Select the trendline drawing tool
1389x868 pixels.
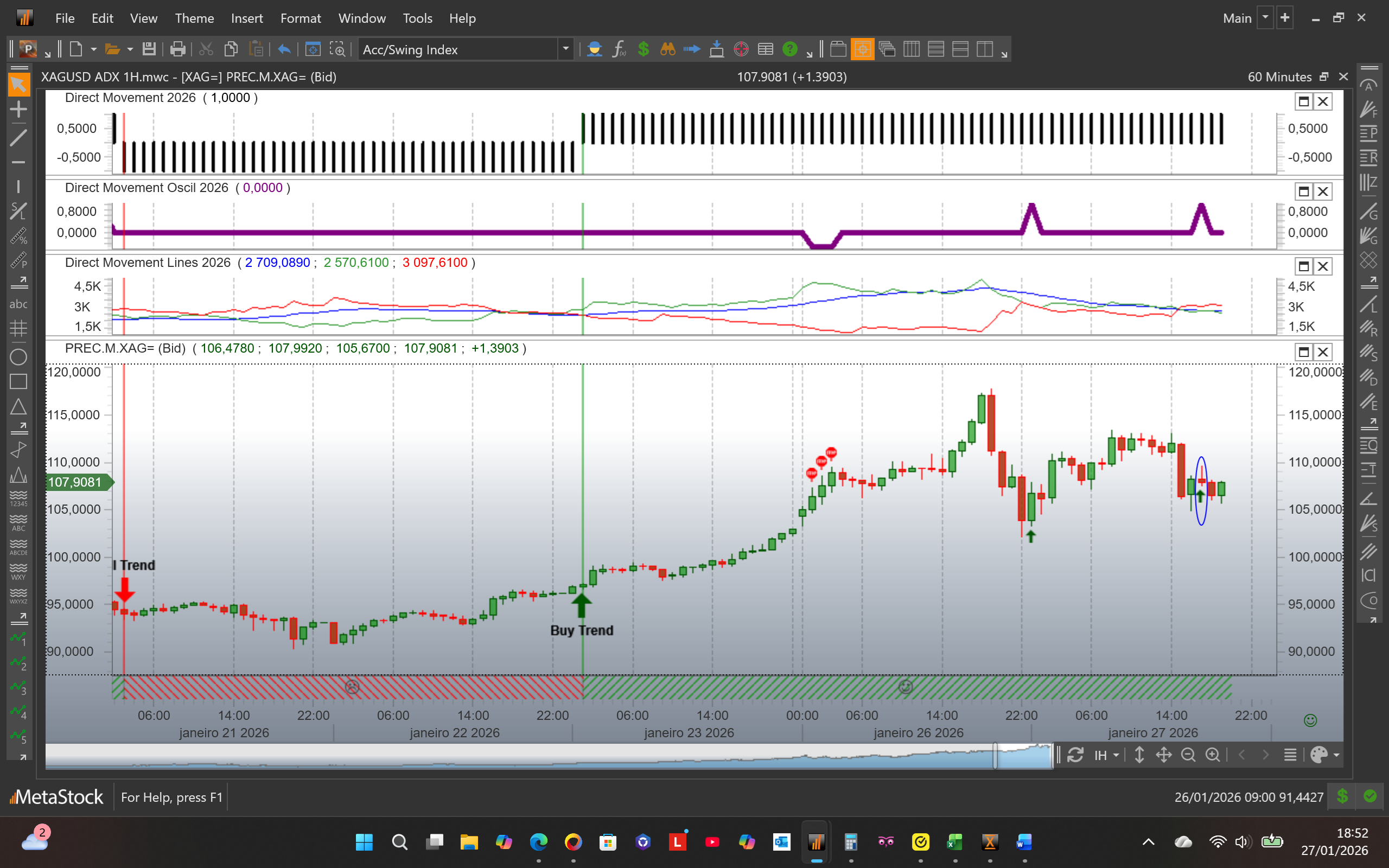[18, 138]
